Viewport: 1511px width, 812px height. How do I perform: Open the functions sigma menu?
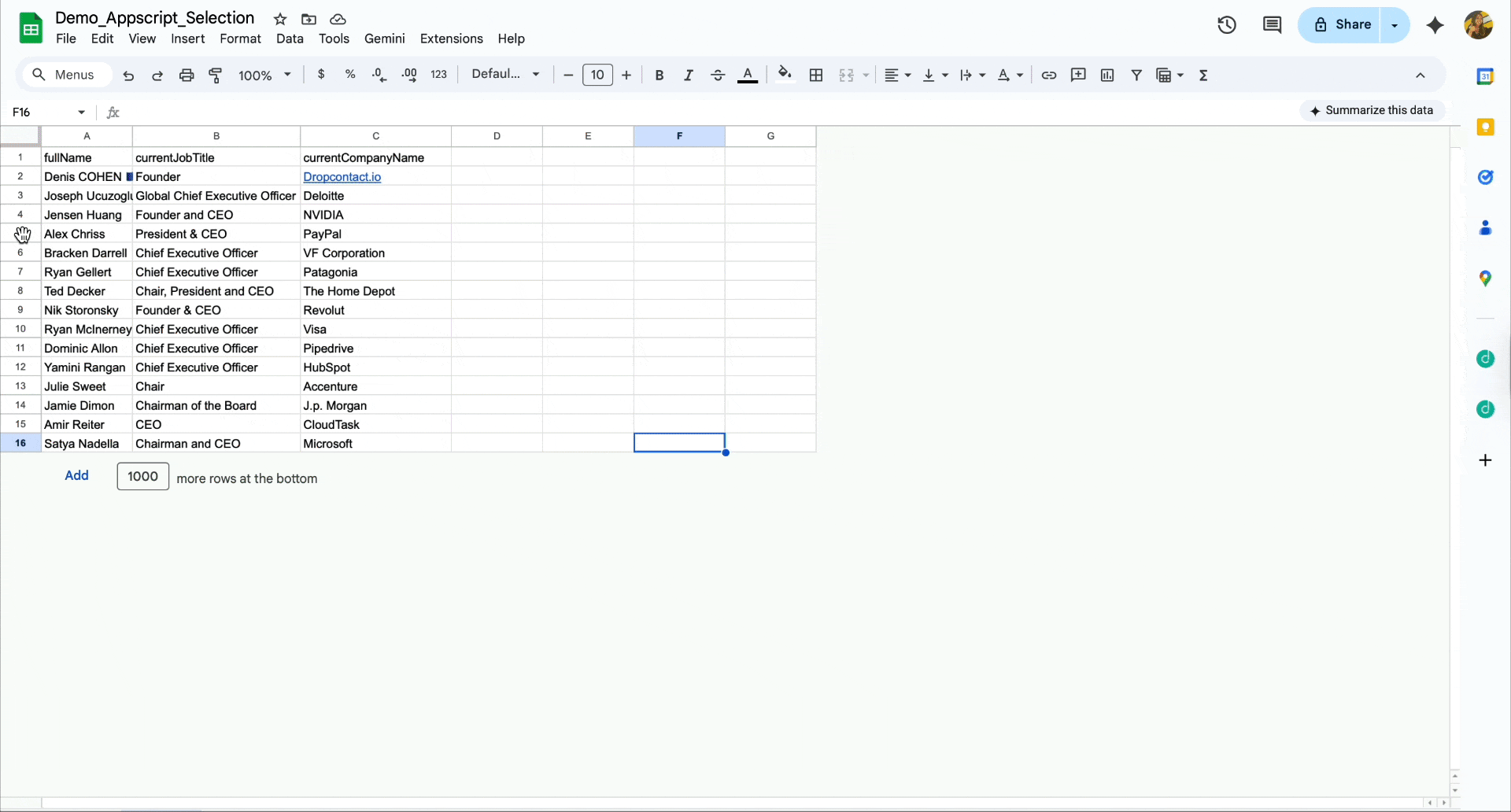click(x=1203, y=76)
